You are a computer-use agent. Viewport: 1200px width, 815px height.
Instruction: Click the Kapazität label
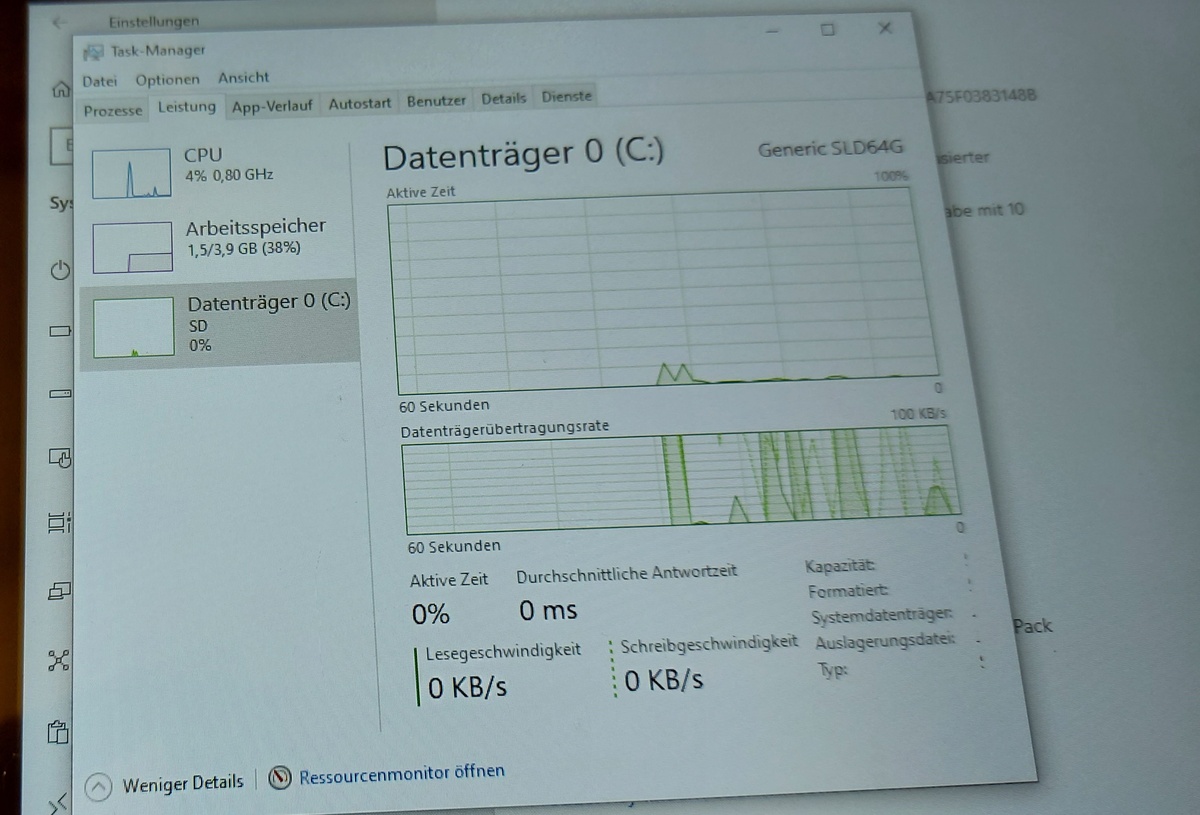(x=840, y=567)
